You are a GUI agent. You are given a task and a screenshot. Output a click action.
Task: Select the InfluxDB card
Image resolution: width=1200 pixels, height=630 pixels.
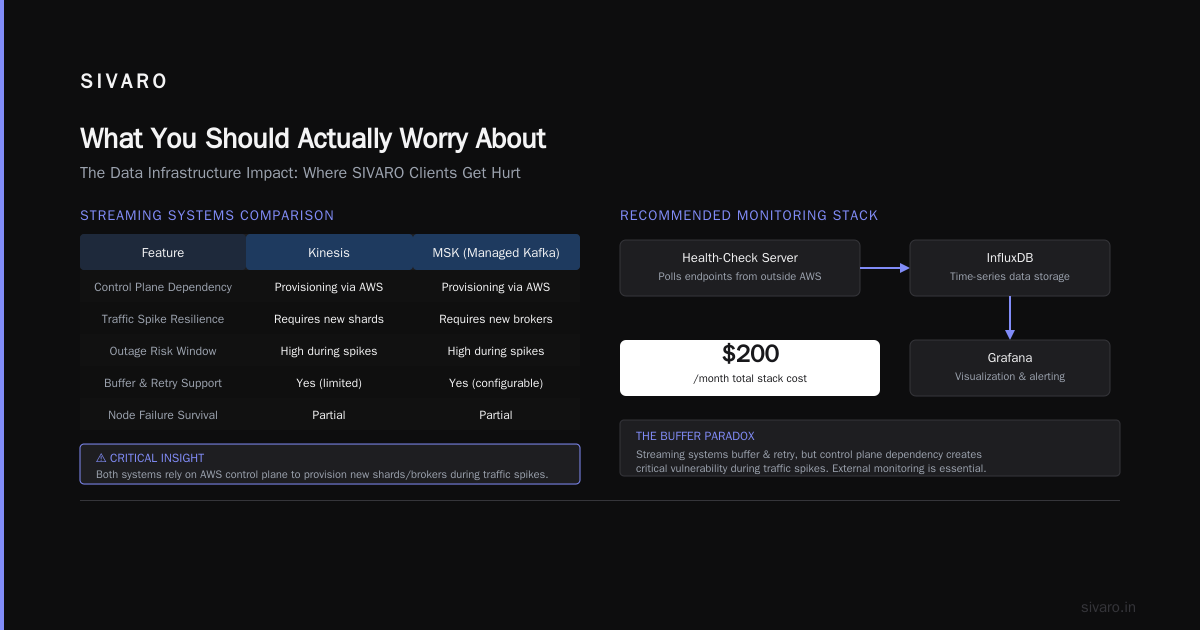(x=1010, y=268)
